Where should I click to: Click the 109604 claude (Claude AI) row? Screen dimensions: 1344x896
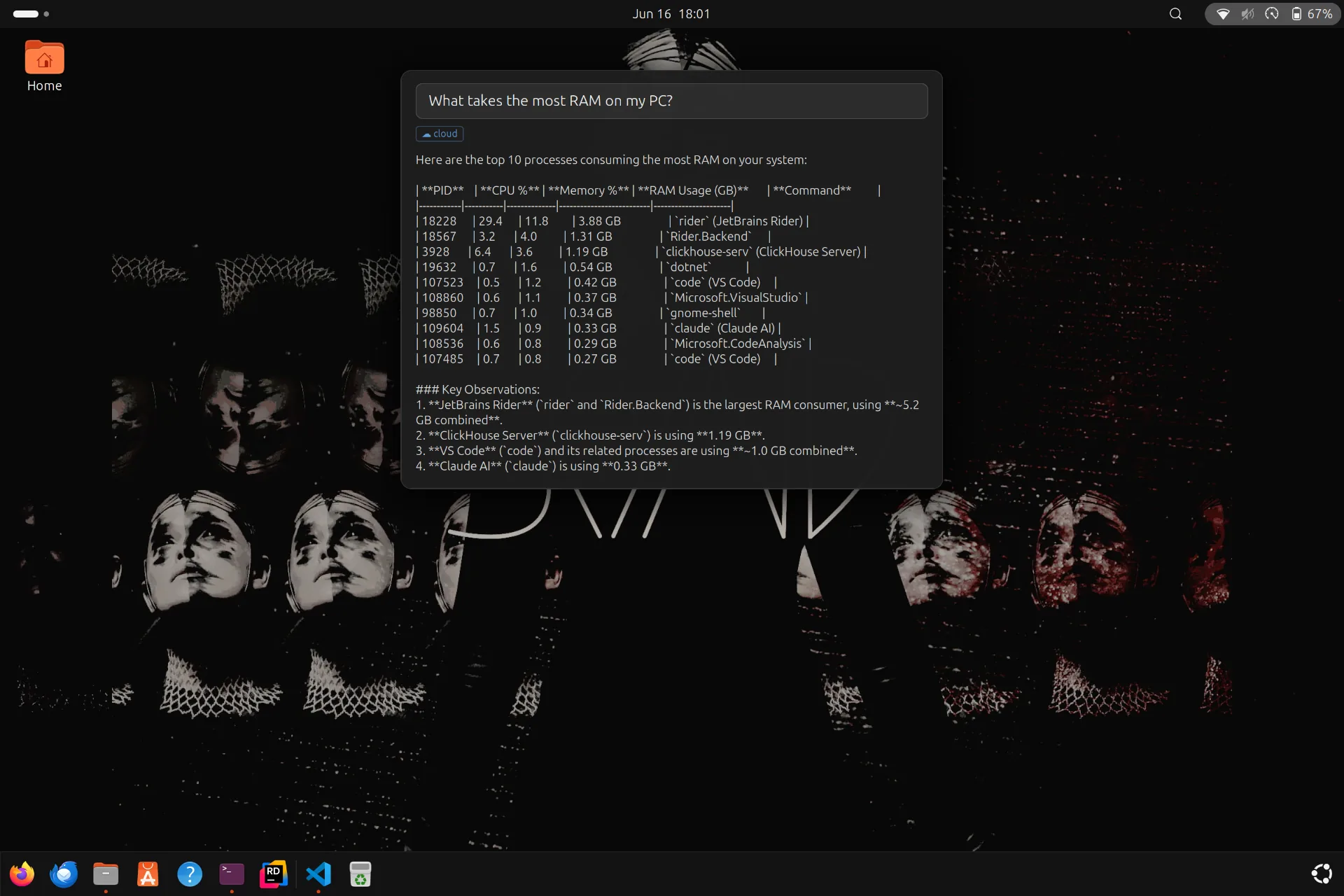pos(598,328)
